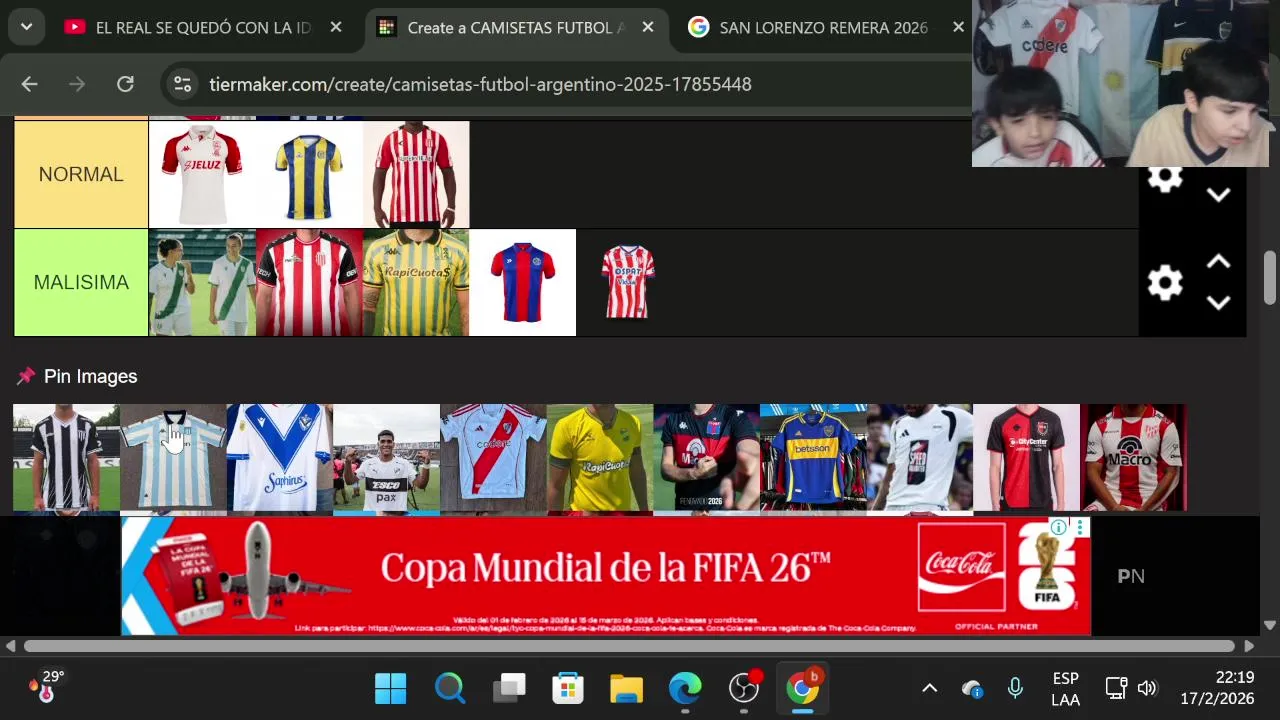1280x720 pixels.
Task: Click the tiermaker.com URL address field
Action: point(480,84)
